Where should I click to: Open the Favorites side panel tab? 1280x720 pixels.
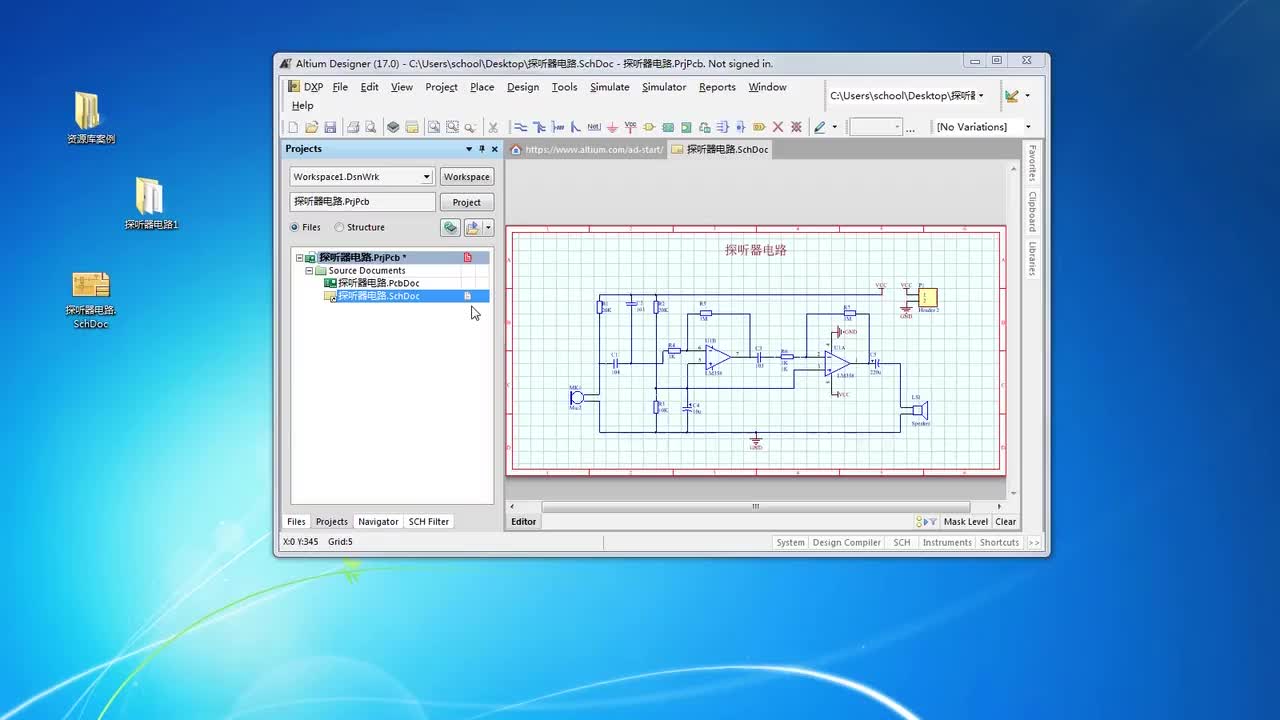[1032, 163]
